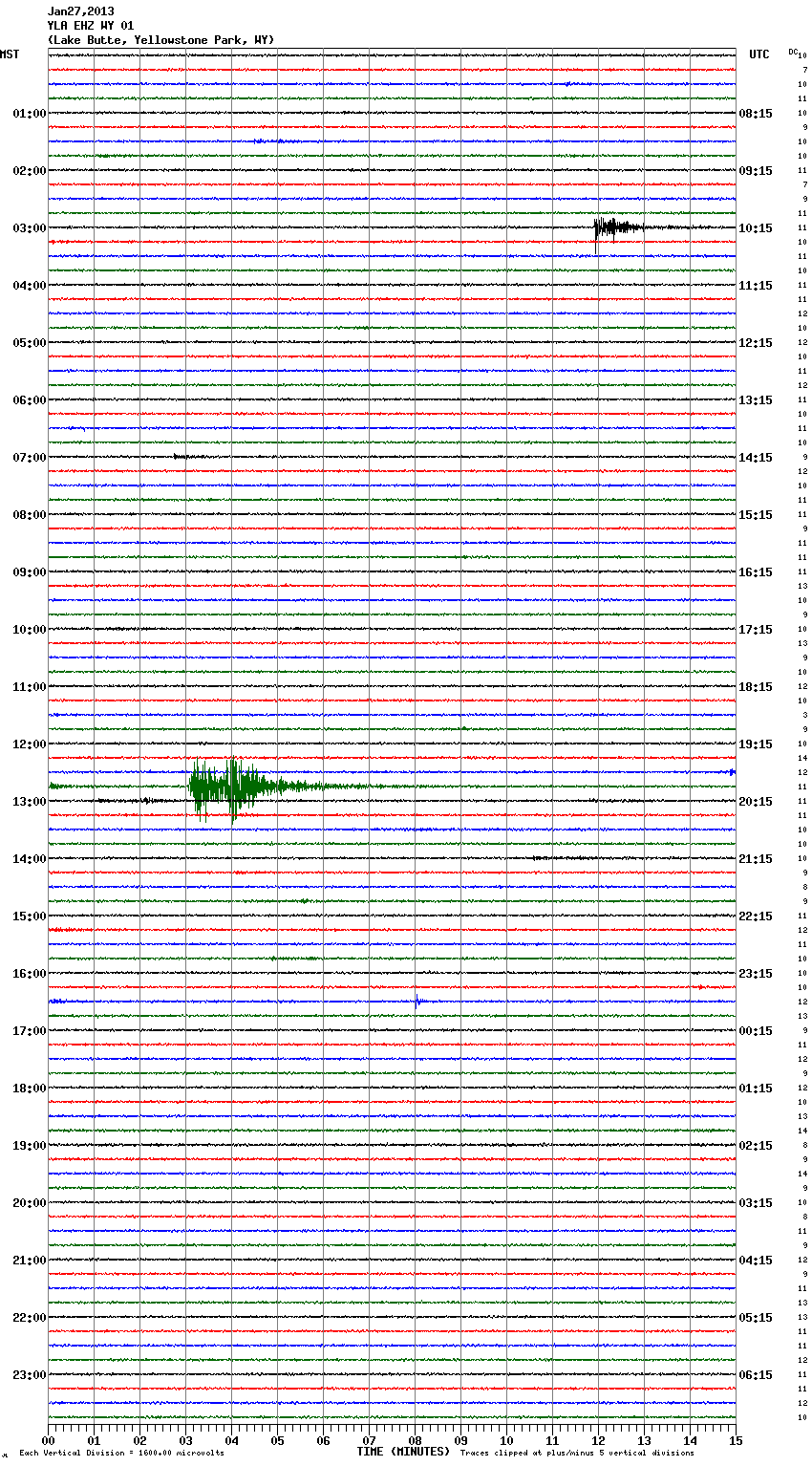The height and width of the screenshot is (1466, 812).
Task: Click the 07:00 MST time label
Action: point(30,458)
